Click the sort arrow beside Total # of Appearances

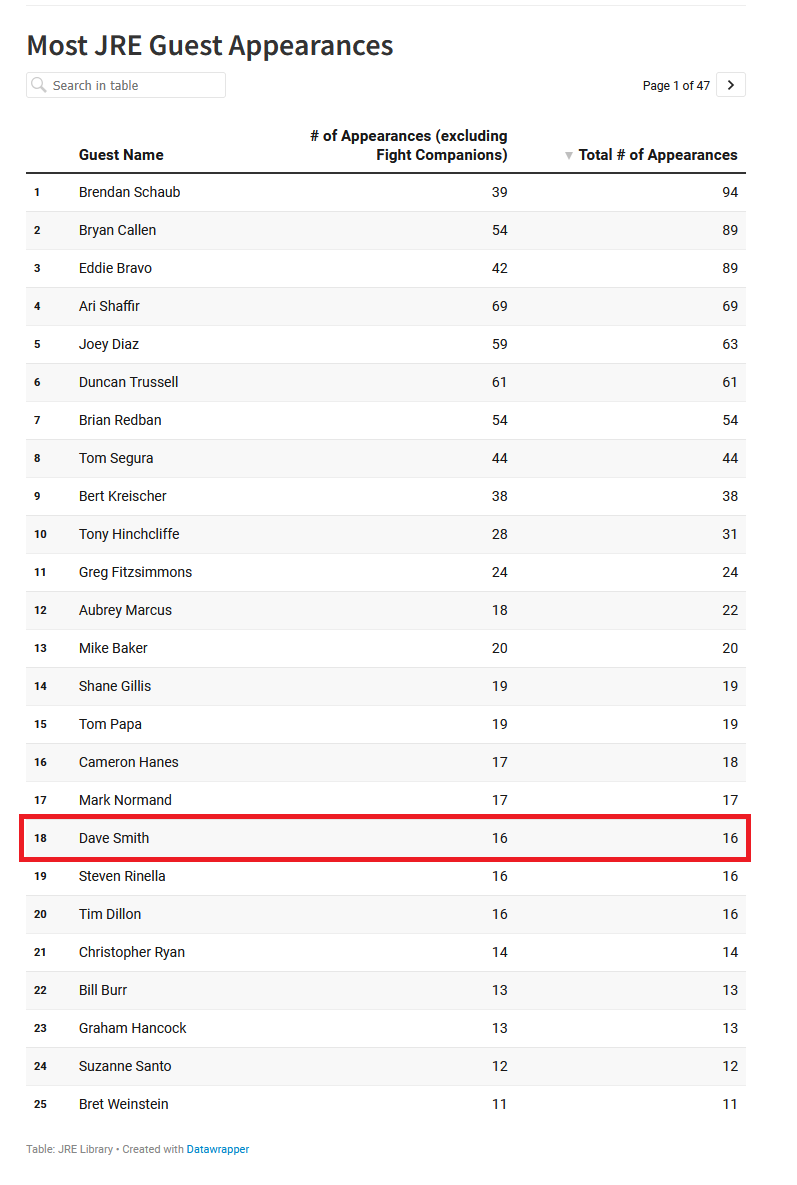[x=569, y=156]
